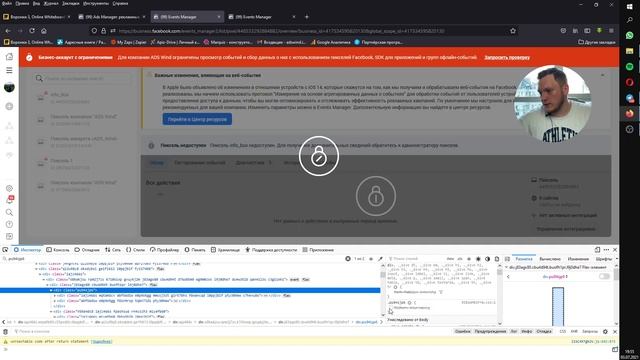
Task: Open the Layout tab in rules sidebar
Action: click(524, 259)
